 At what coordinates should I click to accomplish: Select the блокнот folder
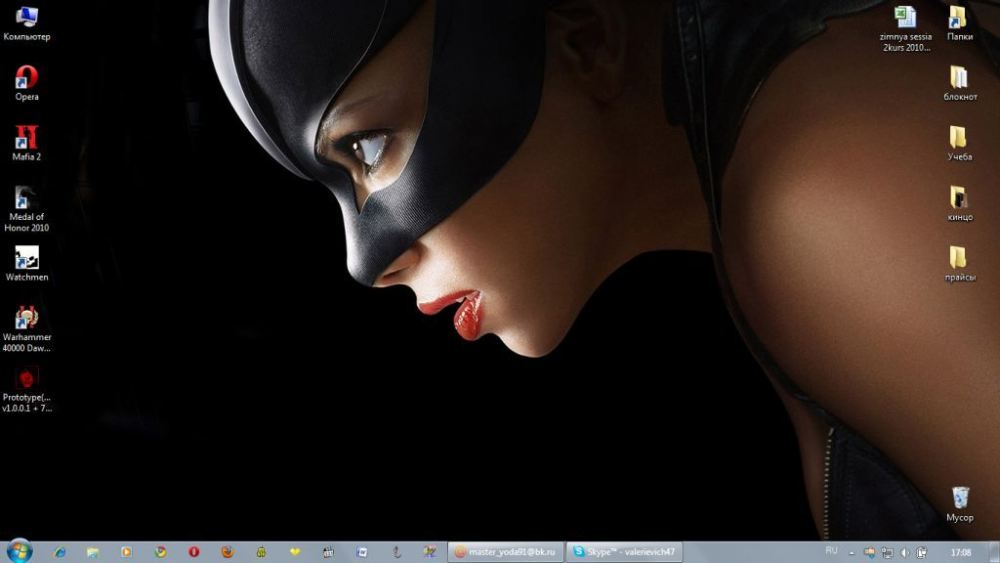pyautogui.click(x=959, y=84)
